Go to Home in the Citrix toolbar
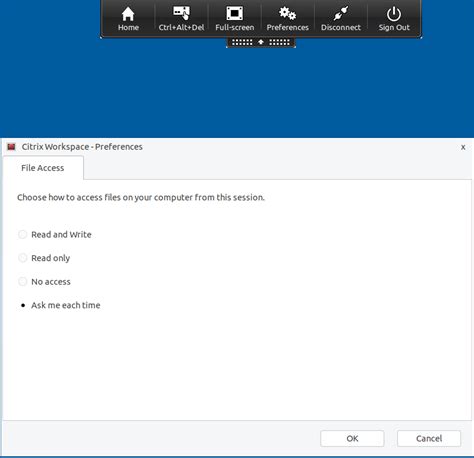The image size is (474, 458). click(x=128, y=19)
